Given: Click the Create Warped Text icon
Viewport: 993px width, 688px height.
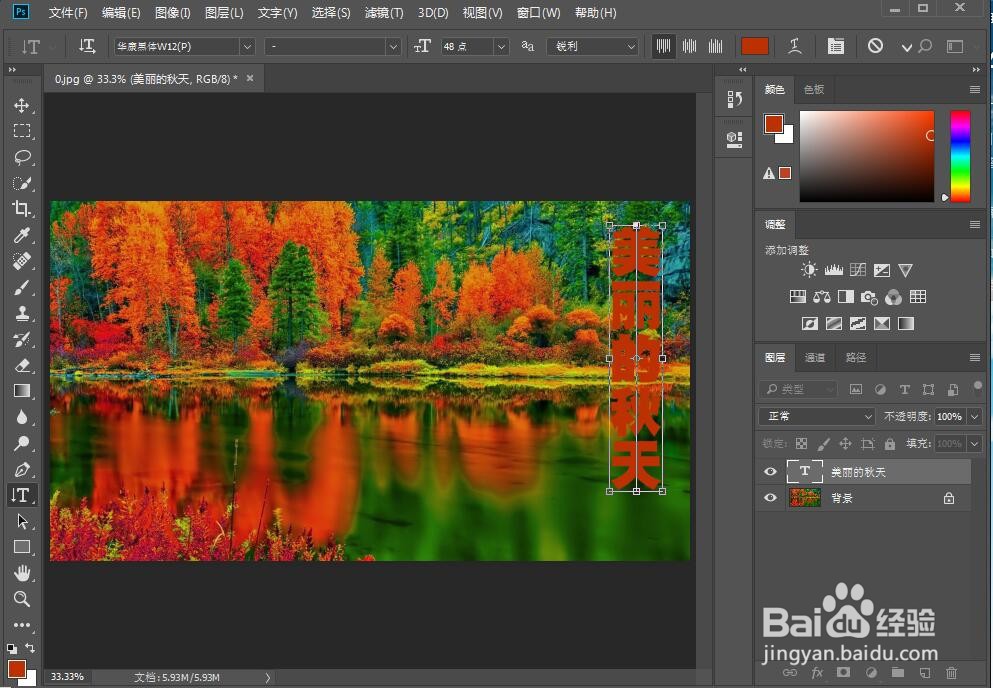Looking at the screenshot, I should (795, 46).
